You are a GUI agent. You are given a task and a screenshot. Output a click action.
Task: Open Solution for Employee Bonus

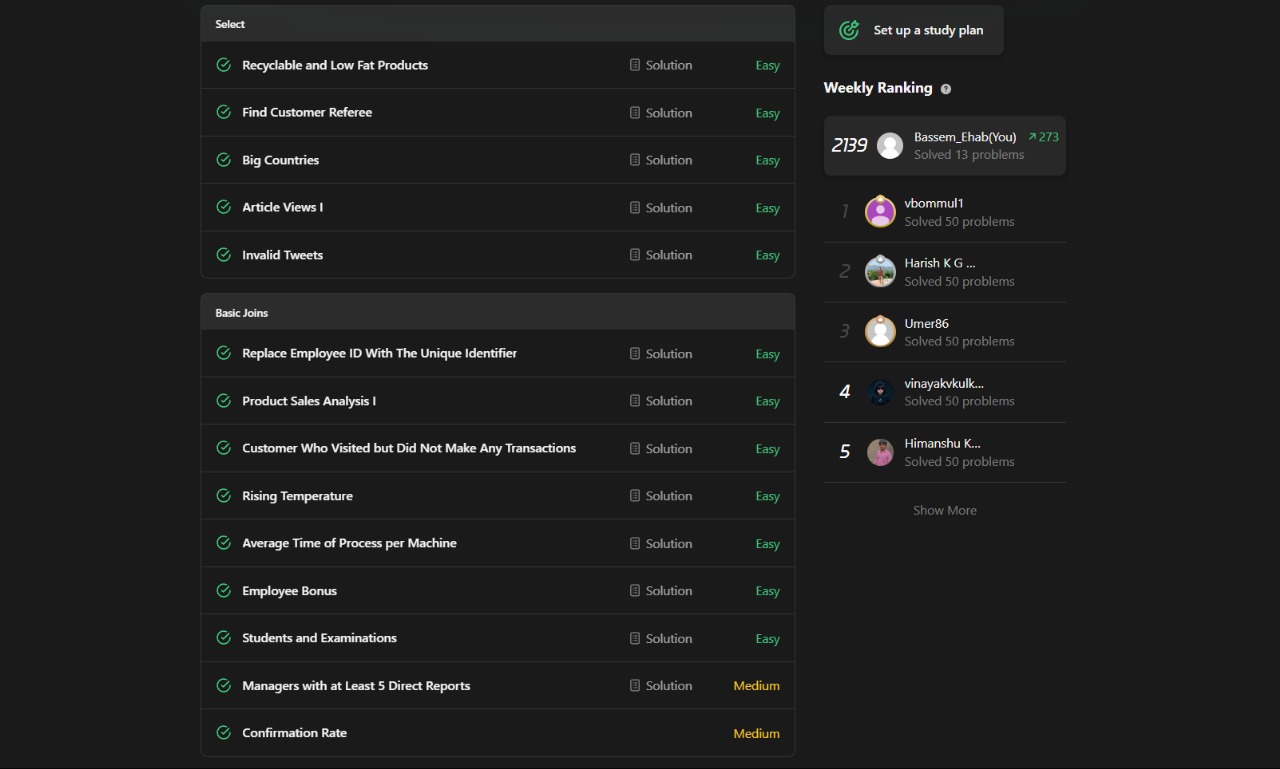(x=661, y=591)
